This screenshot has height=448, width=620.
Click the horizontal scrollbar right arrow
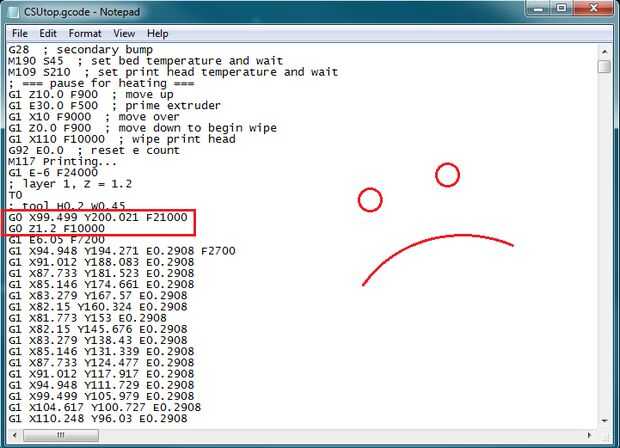point(589,435)
